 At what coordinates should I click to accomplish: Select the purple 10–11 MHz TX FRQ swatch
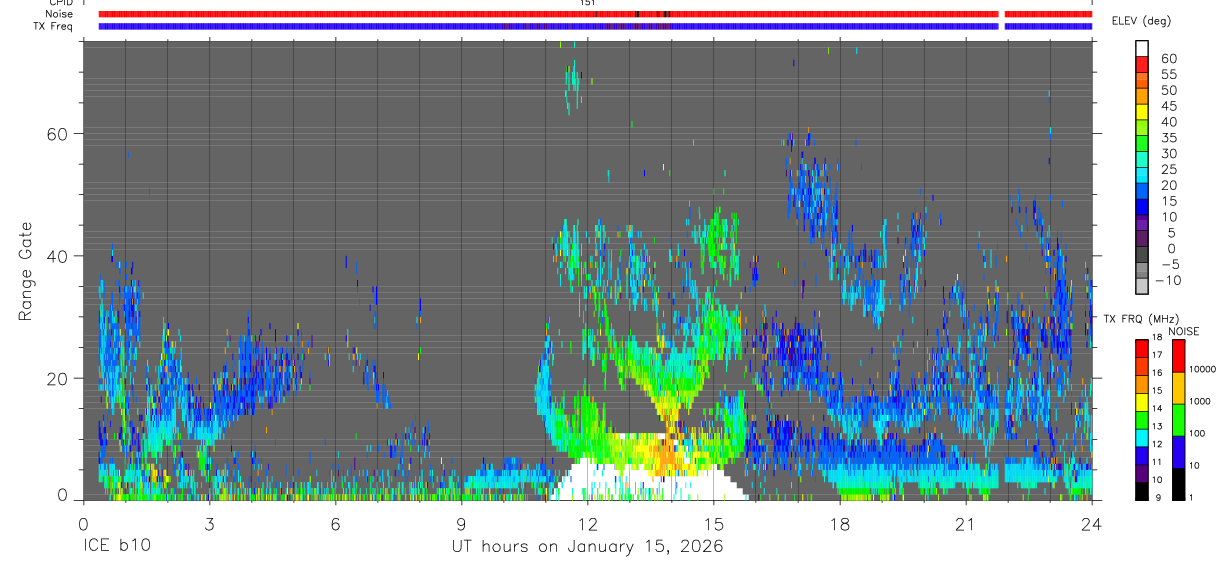pyautogui.click(x=1142, y=472)
